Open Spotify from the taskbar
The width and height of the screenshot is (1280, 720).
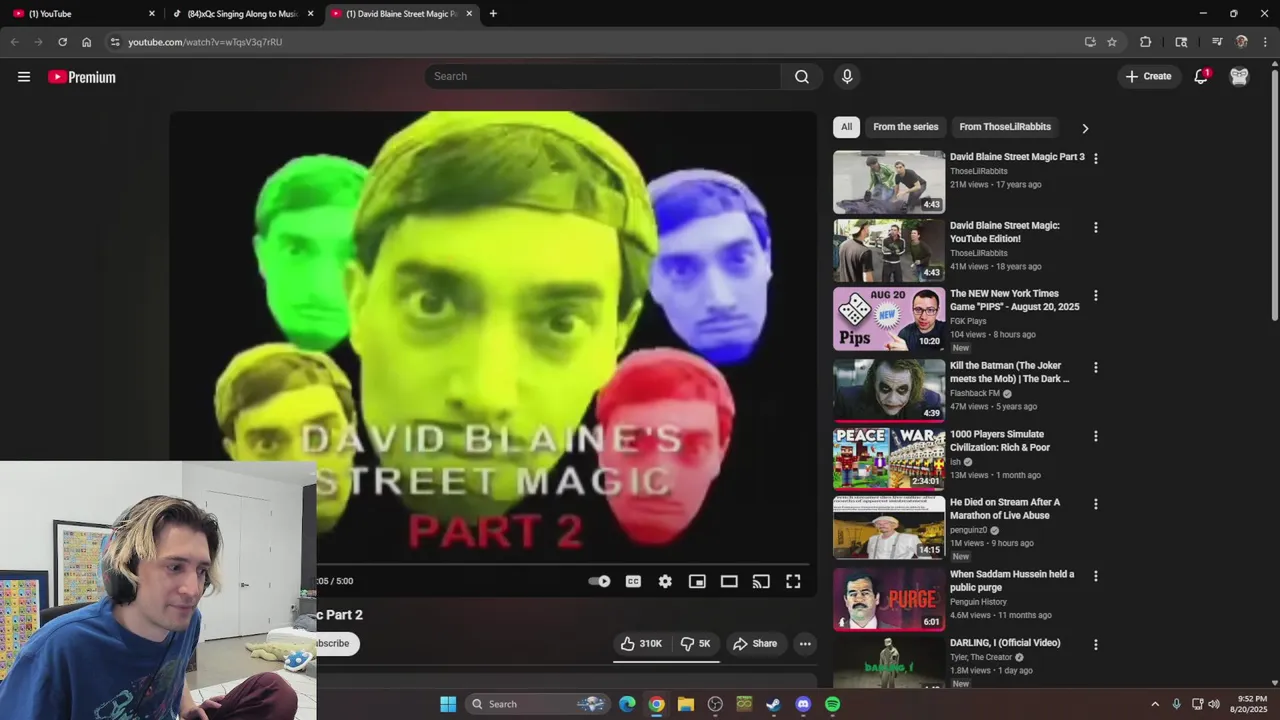[x=832, y=704]
